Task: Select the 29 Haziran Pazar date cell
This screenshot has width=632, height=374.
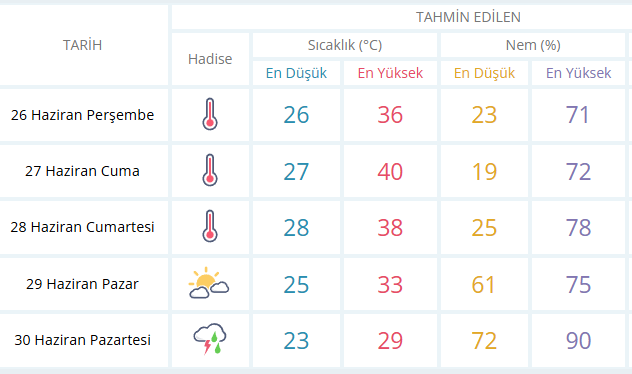Action: [82, 284]
